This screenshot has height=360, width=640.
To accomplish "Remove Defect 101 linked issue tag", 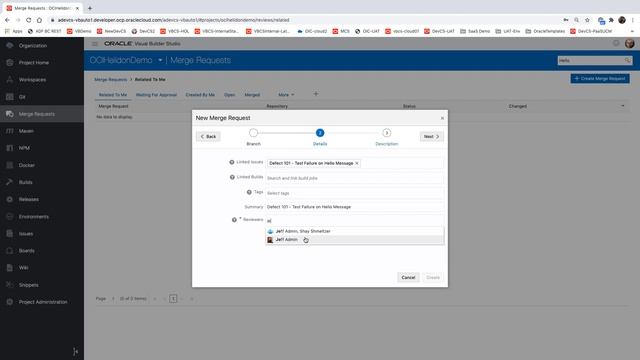I will [357, 163].
